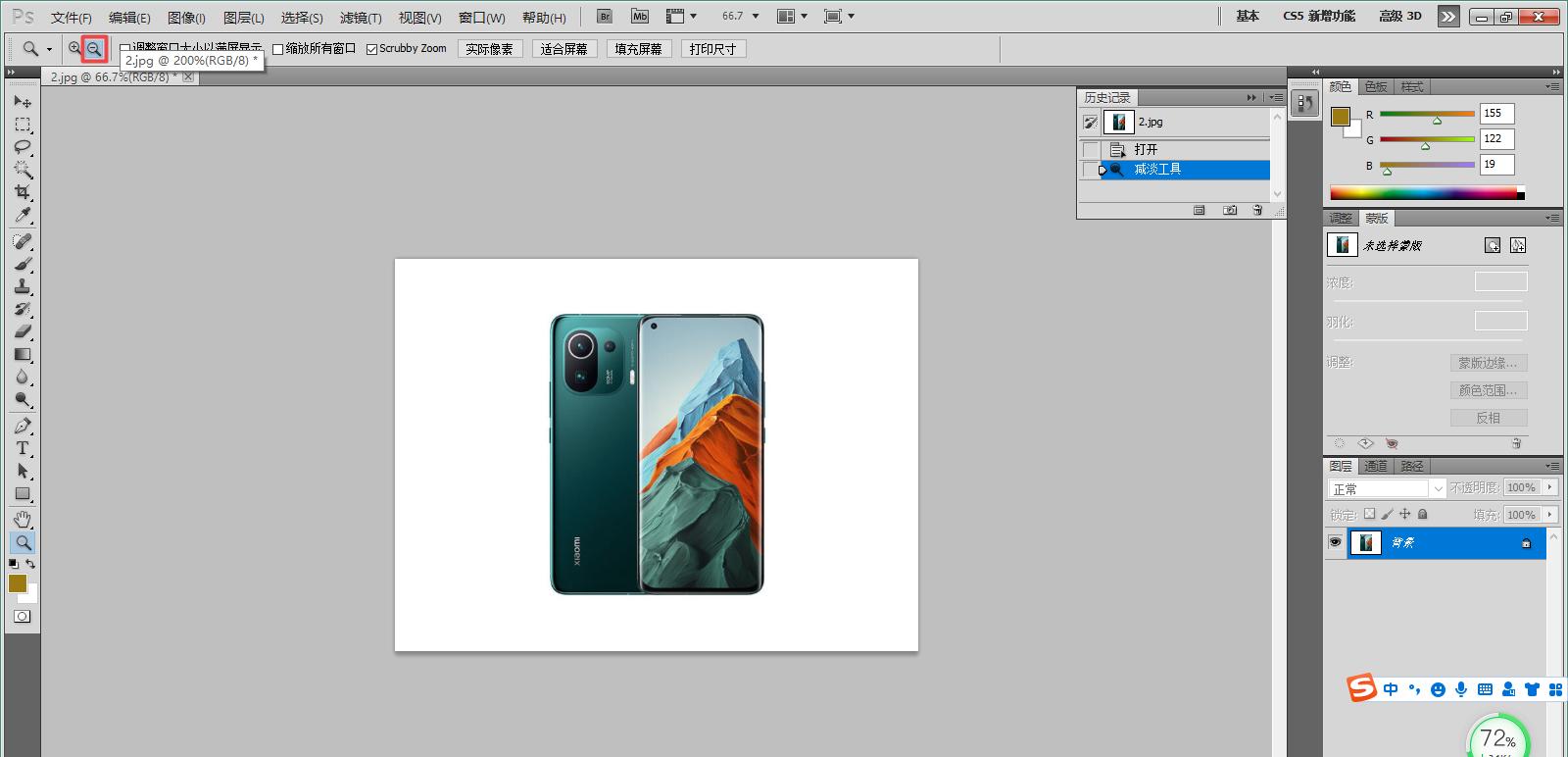Open the Screen Mode dropdown

point(840,16)
